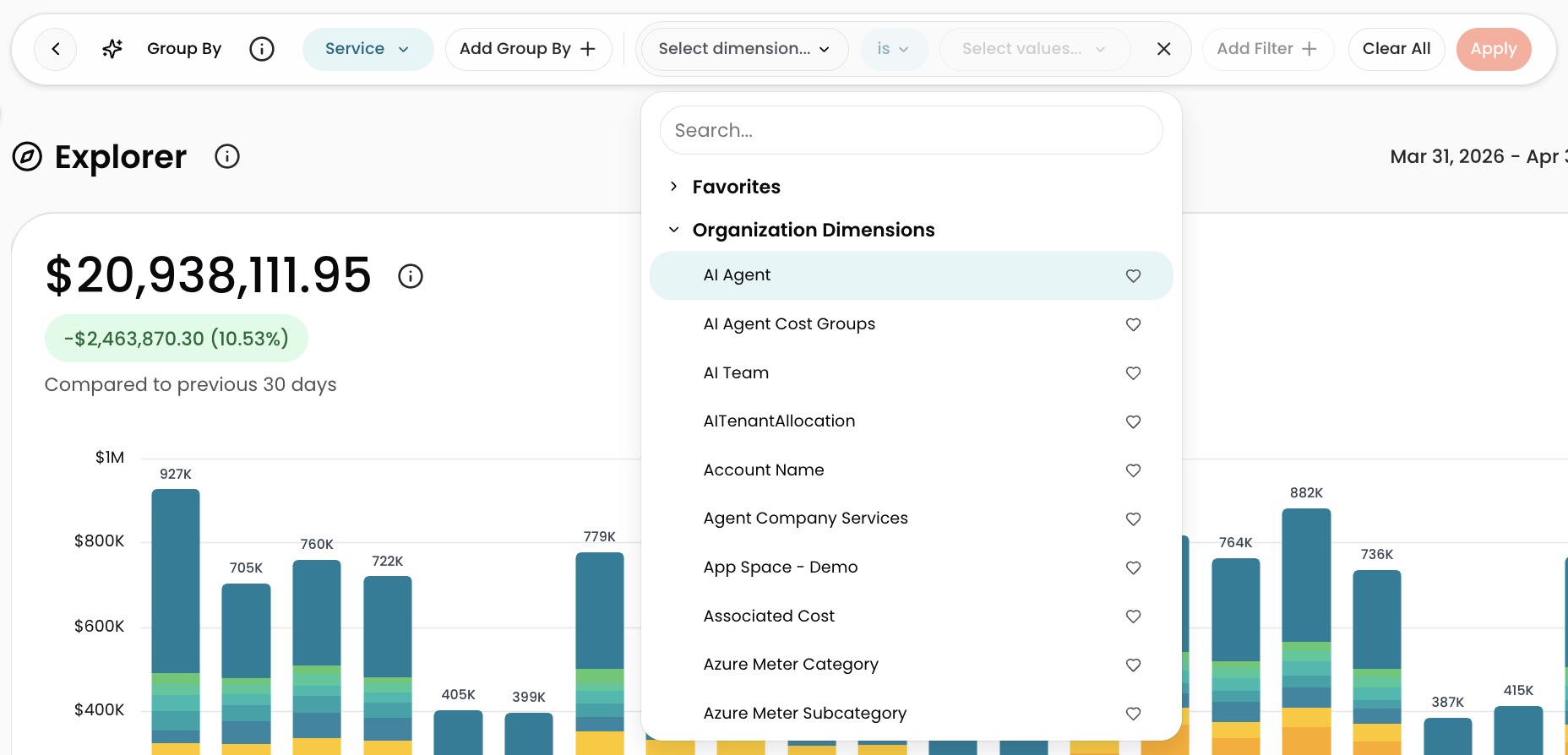Click the dimension Search field
1568x755 pixels.
tap(911, 130)
